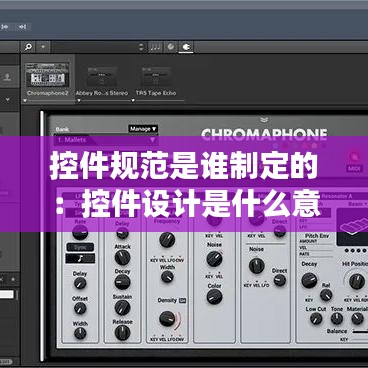Click the Hit Position knob
Image resolution: width=368 pixels, height=368 pixels.
click(x=357, y=281)
